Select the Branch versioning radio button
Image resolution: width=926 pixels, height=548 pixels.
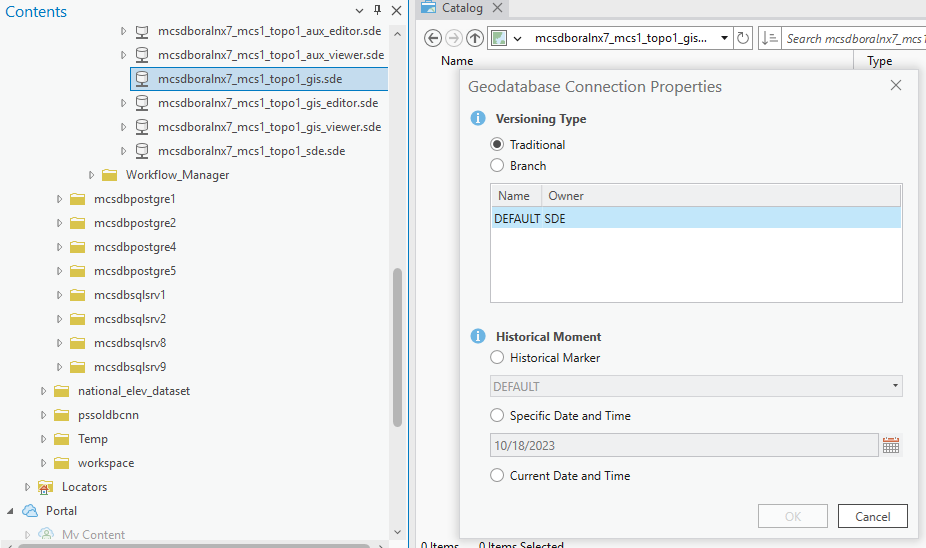click(497, 165)
